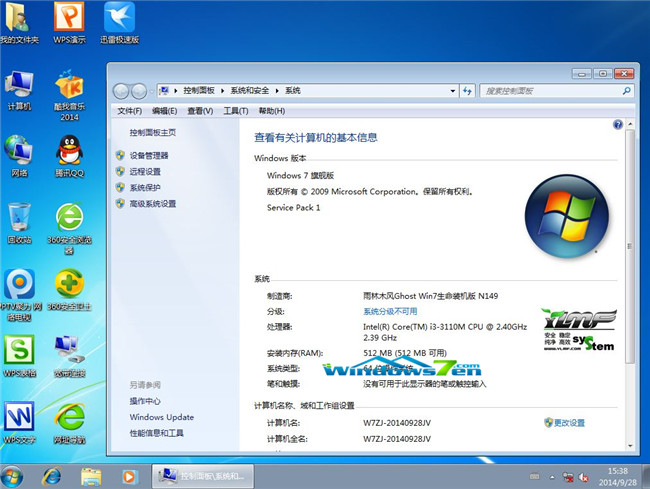Click the Forward navigation button

coord(139,91)
